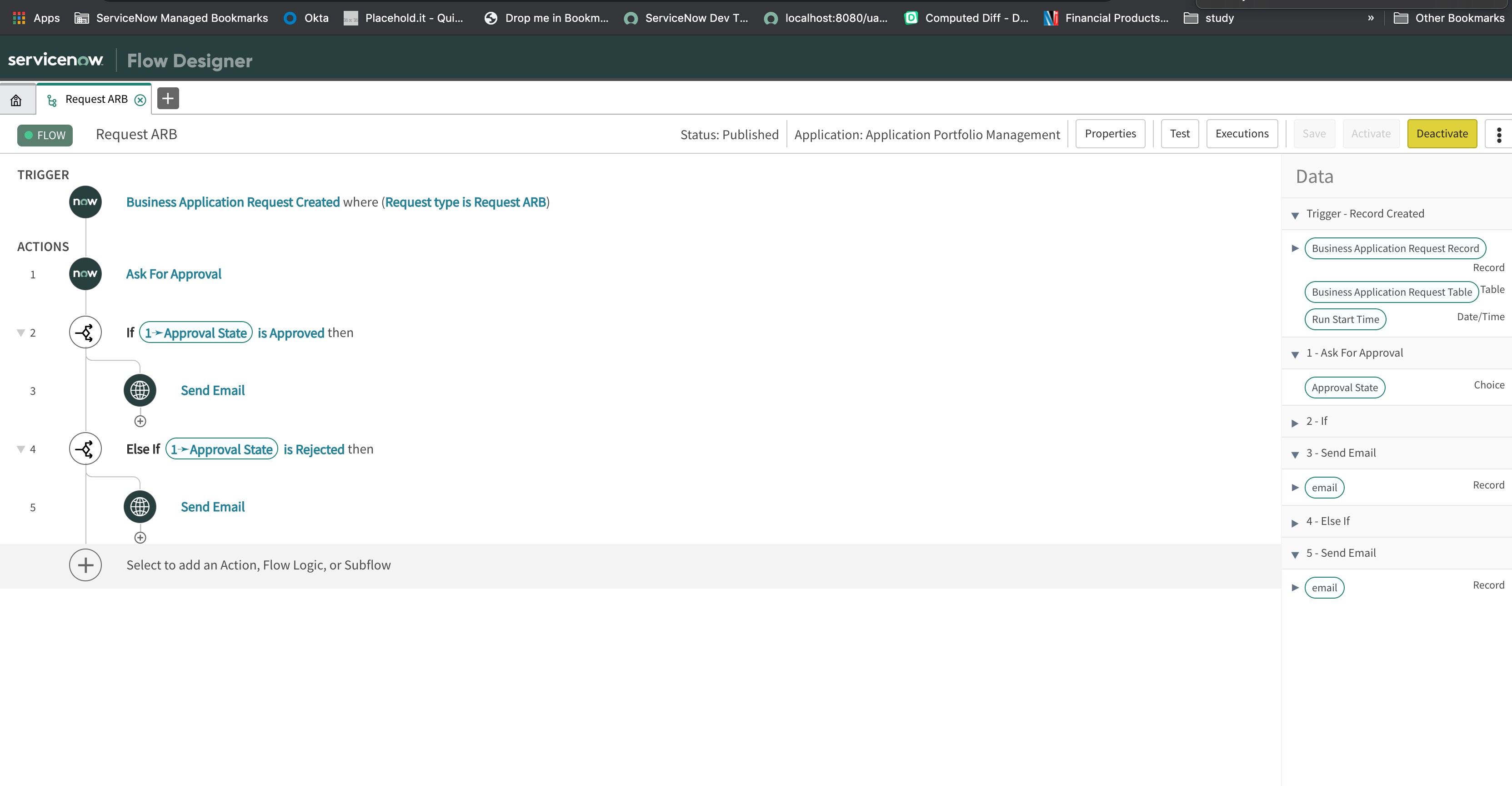
Task: Click 'is Approved' condition text
Action: pyautogui.click(x=290, y=333)
